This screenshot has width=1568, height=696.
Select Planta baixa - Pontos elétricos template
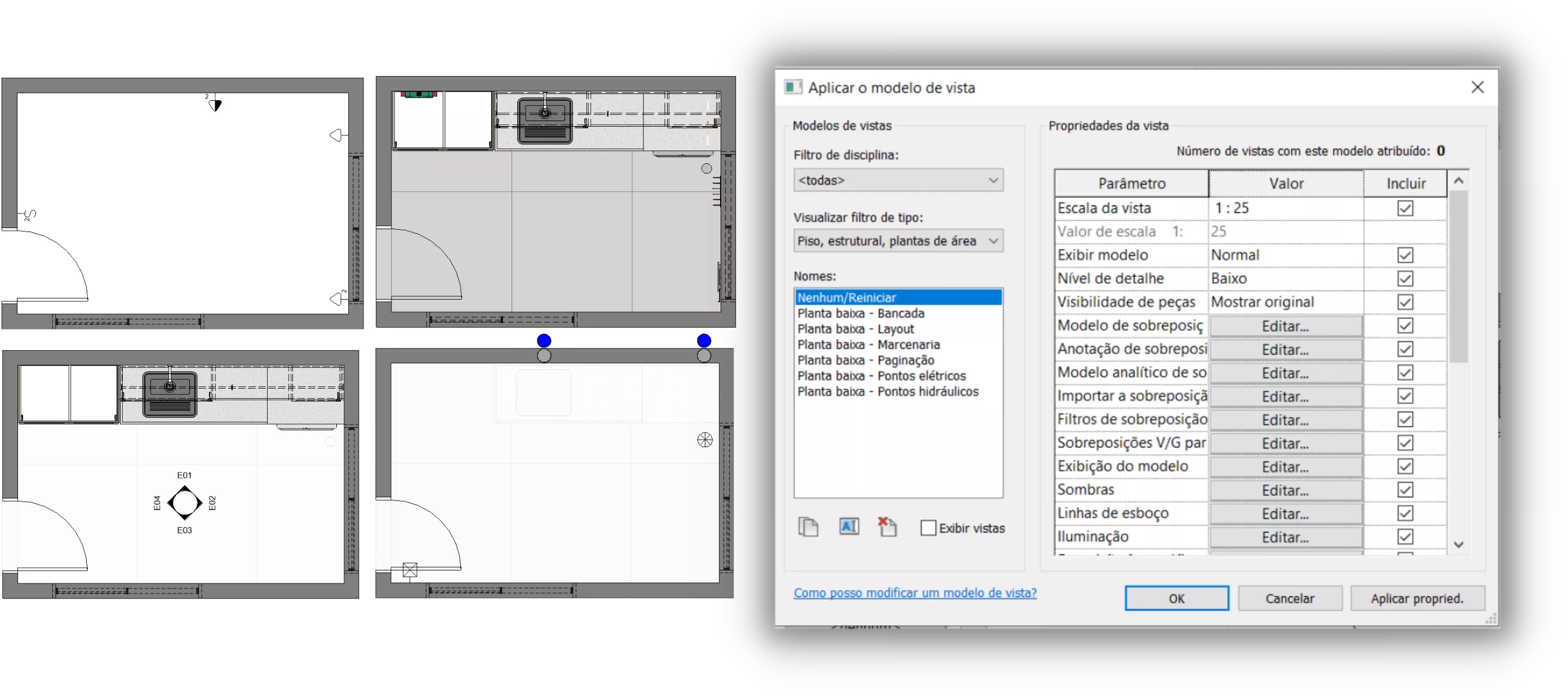click(x=881, y=376)
